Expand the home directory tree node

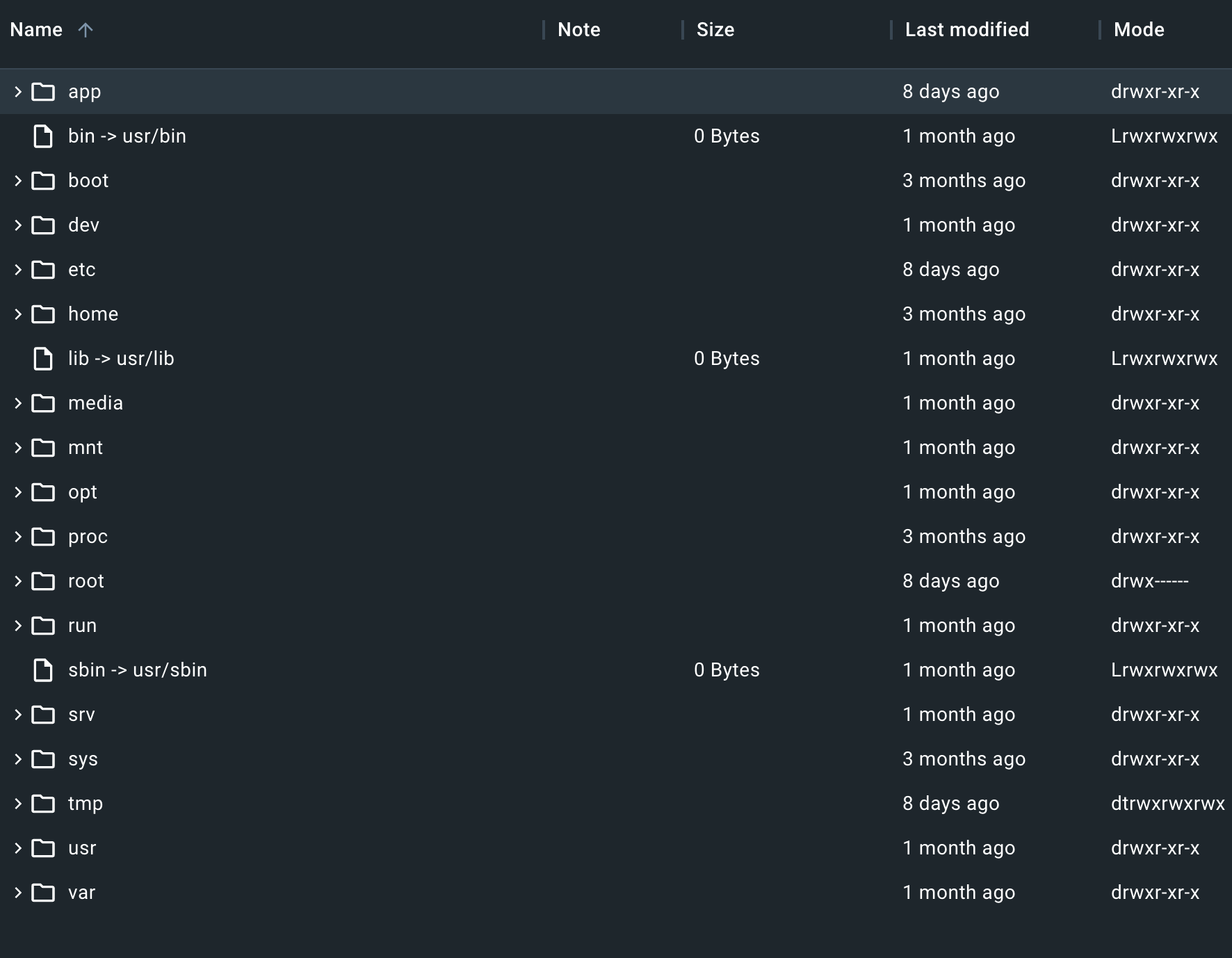pyautogui.click(x=18, y=314)
